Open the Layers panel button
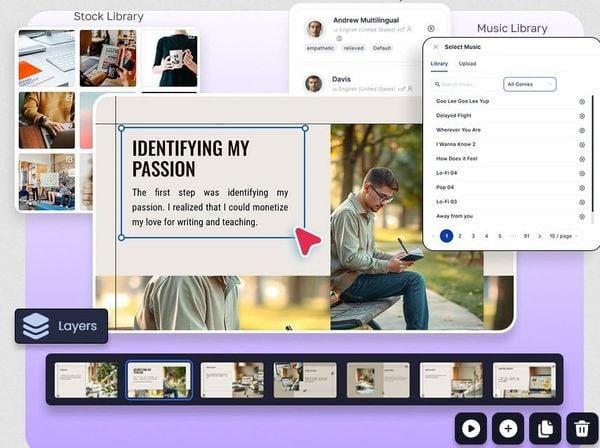The image size is (600, 448). pyautogui.click(x=61, y=326)
